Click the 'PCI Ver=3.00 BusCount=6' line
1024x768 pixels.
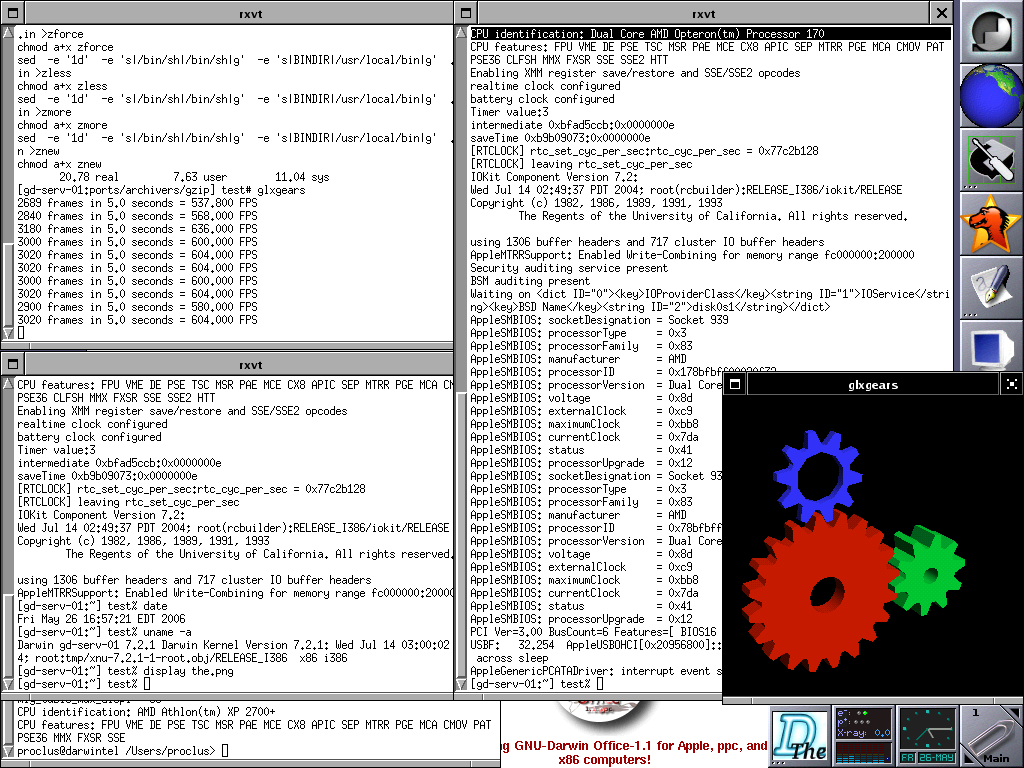(593, 632)
